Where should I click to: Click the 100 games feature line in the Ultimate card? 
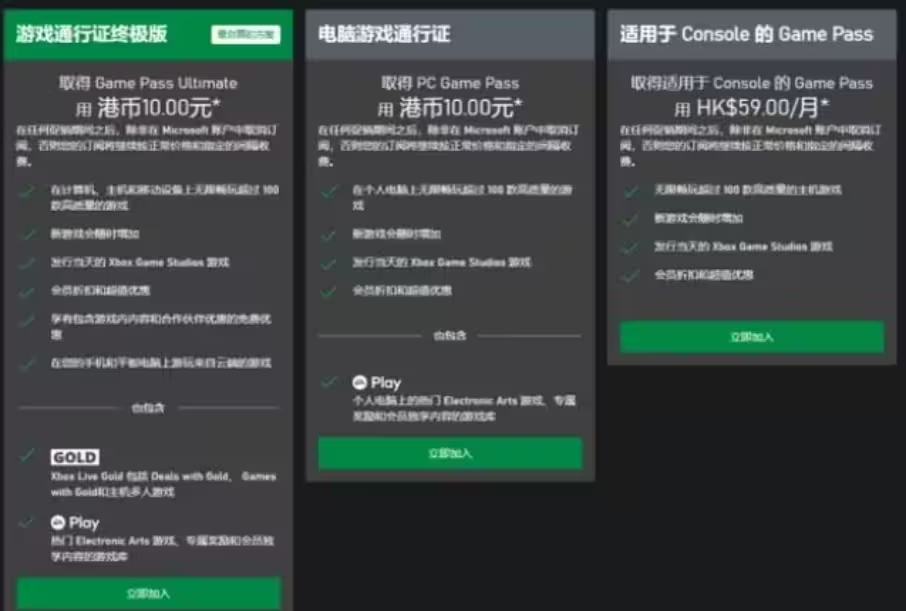pos(165,197)
